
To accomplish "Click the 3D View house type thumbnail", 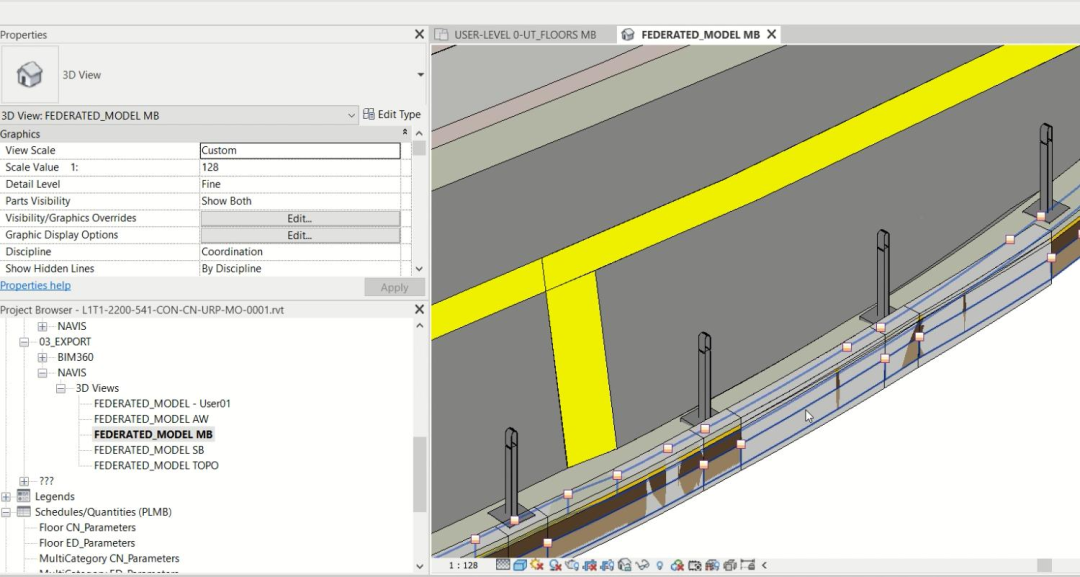I will tap(30, 74).
